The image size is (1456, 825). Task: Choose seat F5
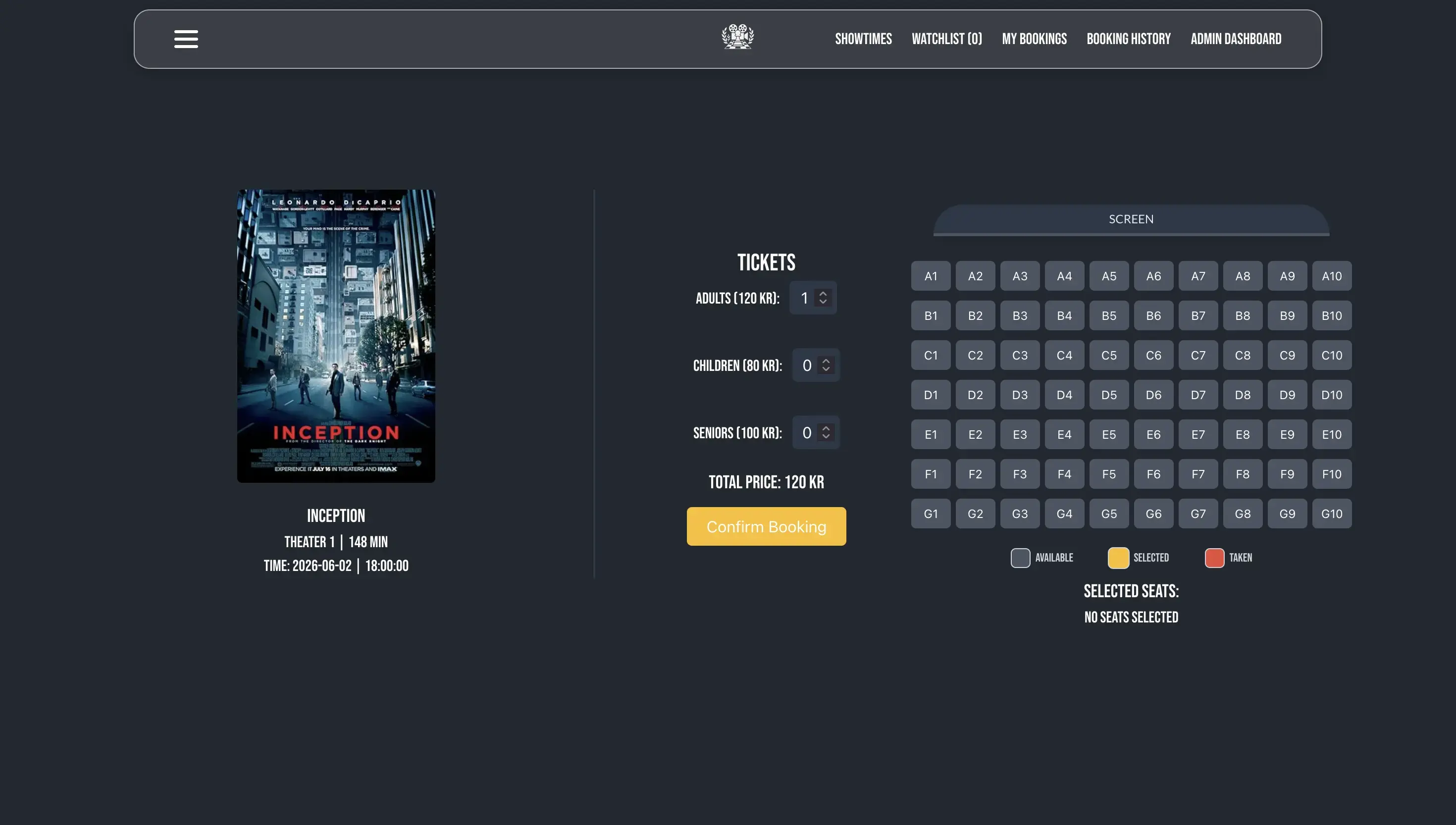(x=1109, y=474)
